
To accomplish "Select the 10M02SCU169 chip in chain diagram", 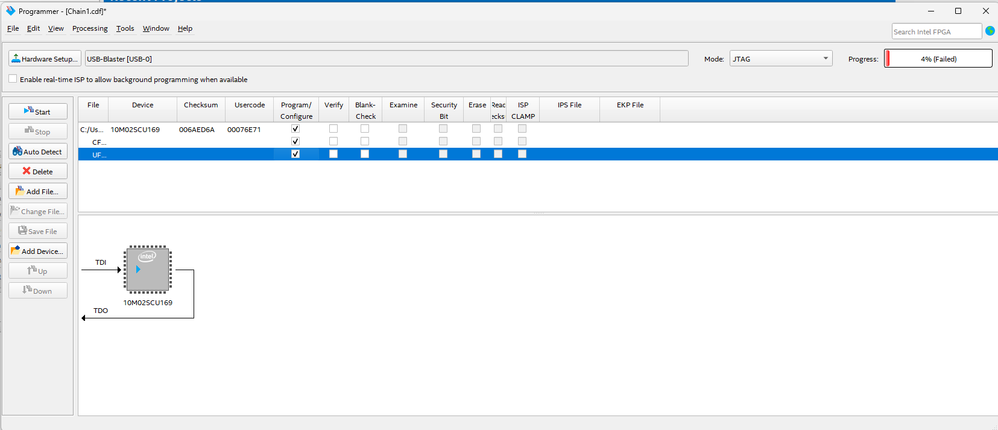I will [x=148, y=270].
